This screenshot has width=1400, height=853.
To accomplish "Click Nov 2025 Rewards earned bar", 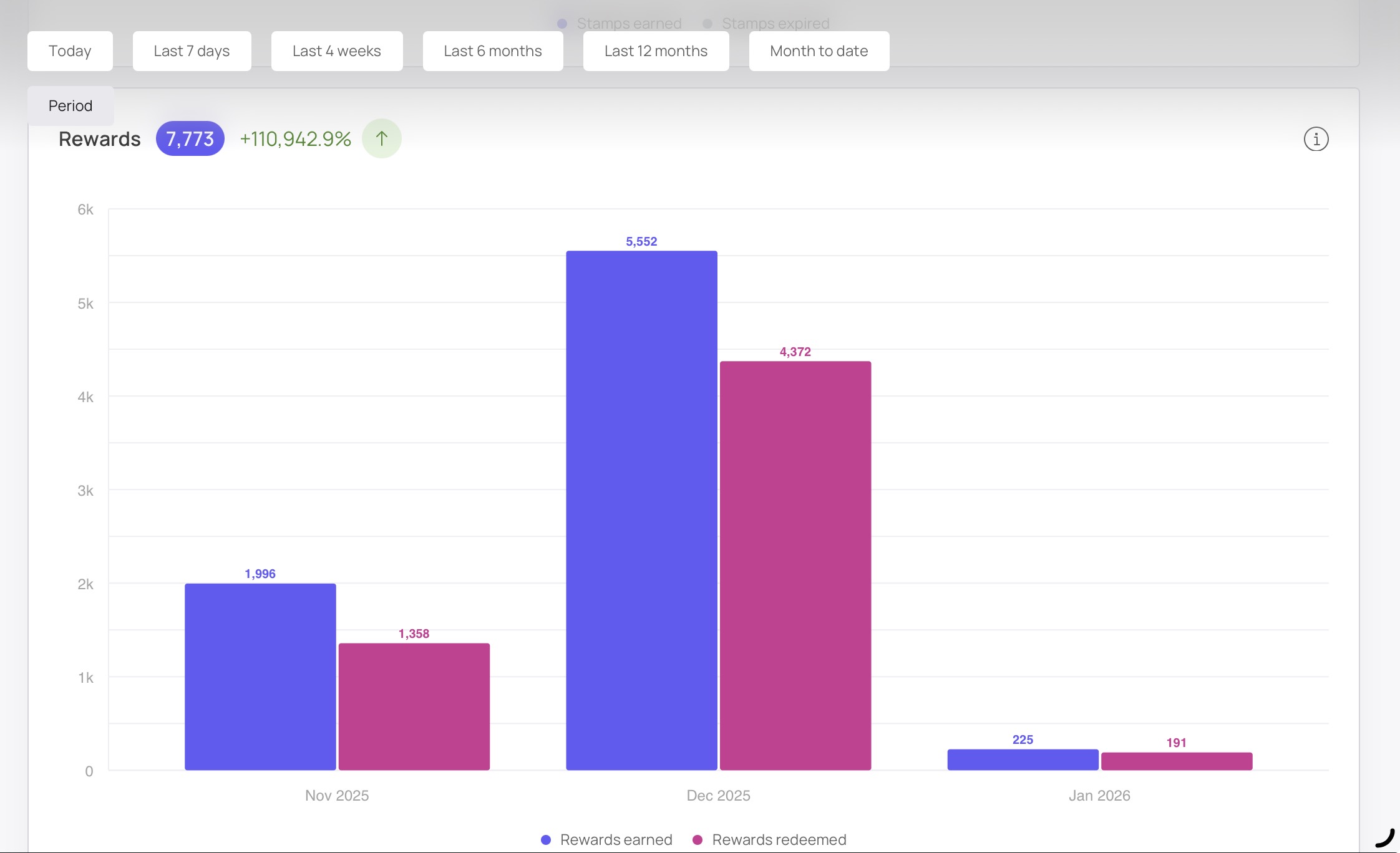I will click(260, 677).
